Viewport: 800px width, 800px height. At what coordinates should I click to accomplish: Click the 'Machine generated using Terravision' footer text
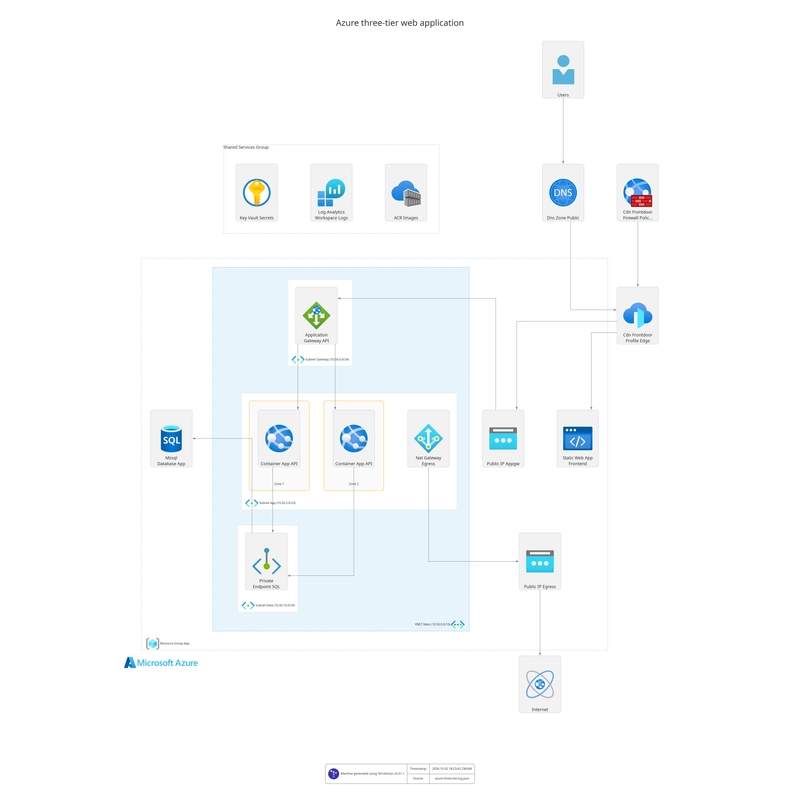[x=372, y=774]
